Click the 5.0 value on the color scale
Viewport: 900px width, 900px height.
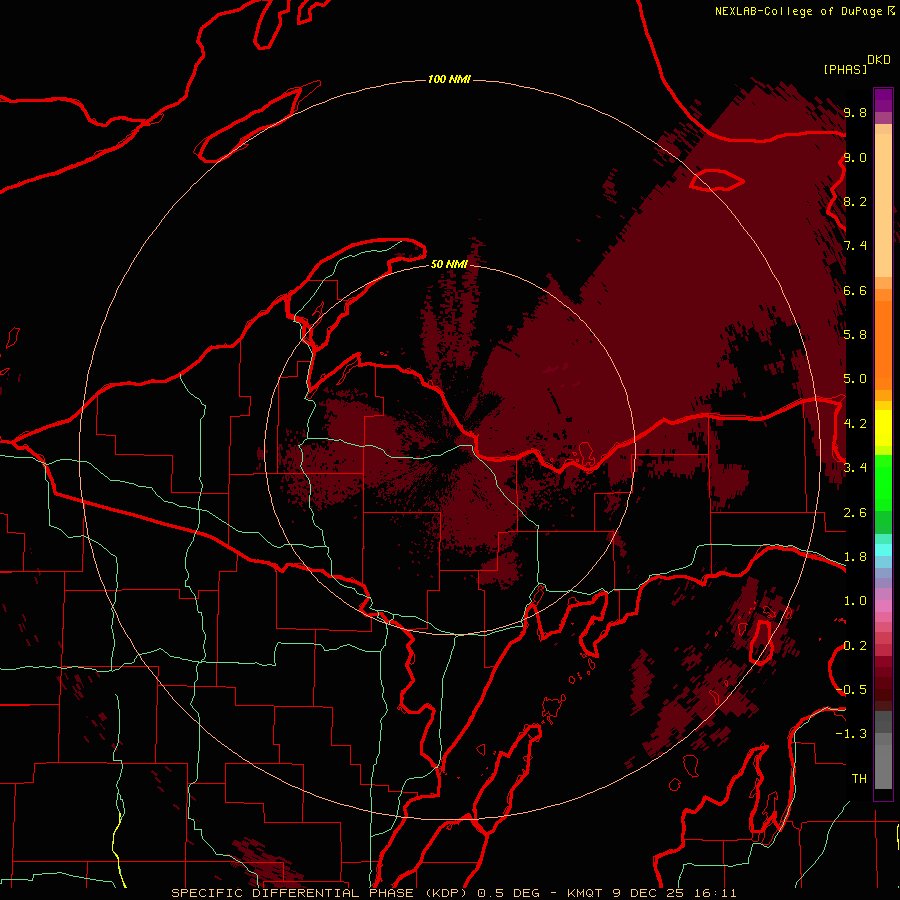855,379
